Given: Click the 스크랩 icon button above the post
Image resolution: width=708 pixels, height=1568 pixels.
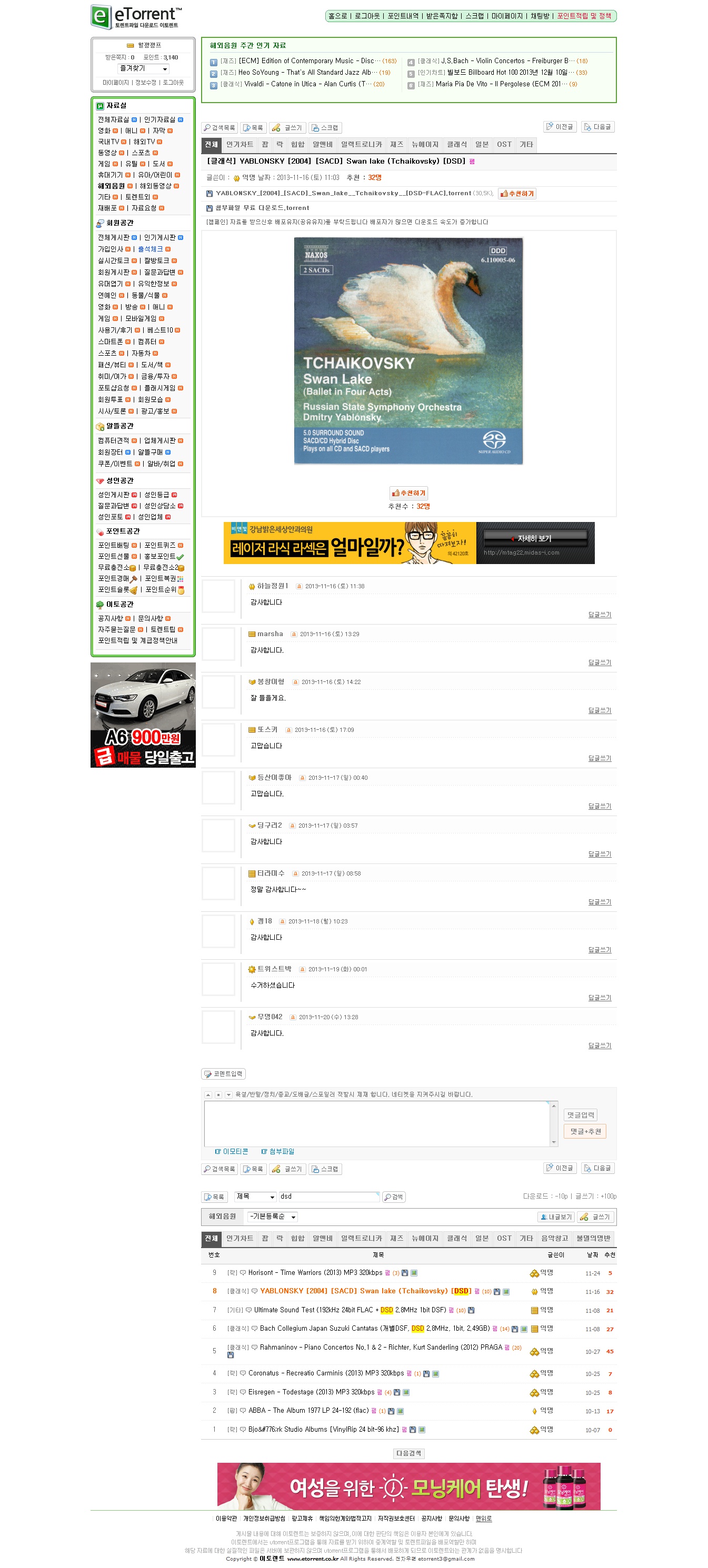Looking at the screenshot, I should point(325,128).
